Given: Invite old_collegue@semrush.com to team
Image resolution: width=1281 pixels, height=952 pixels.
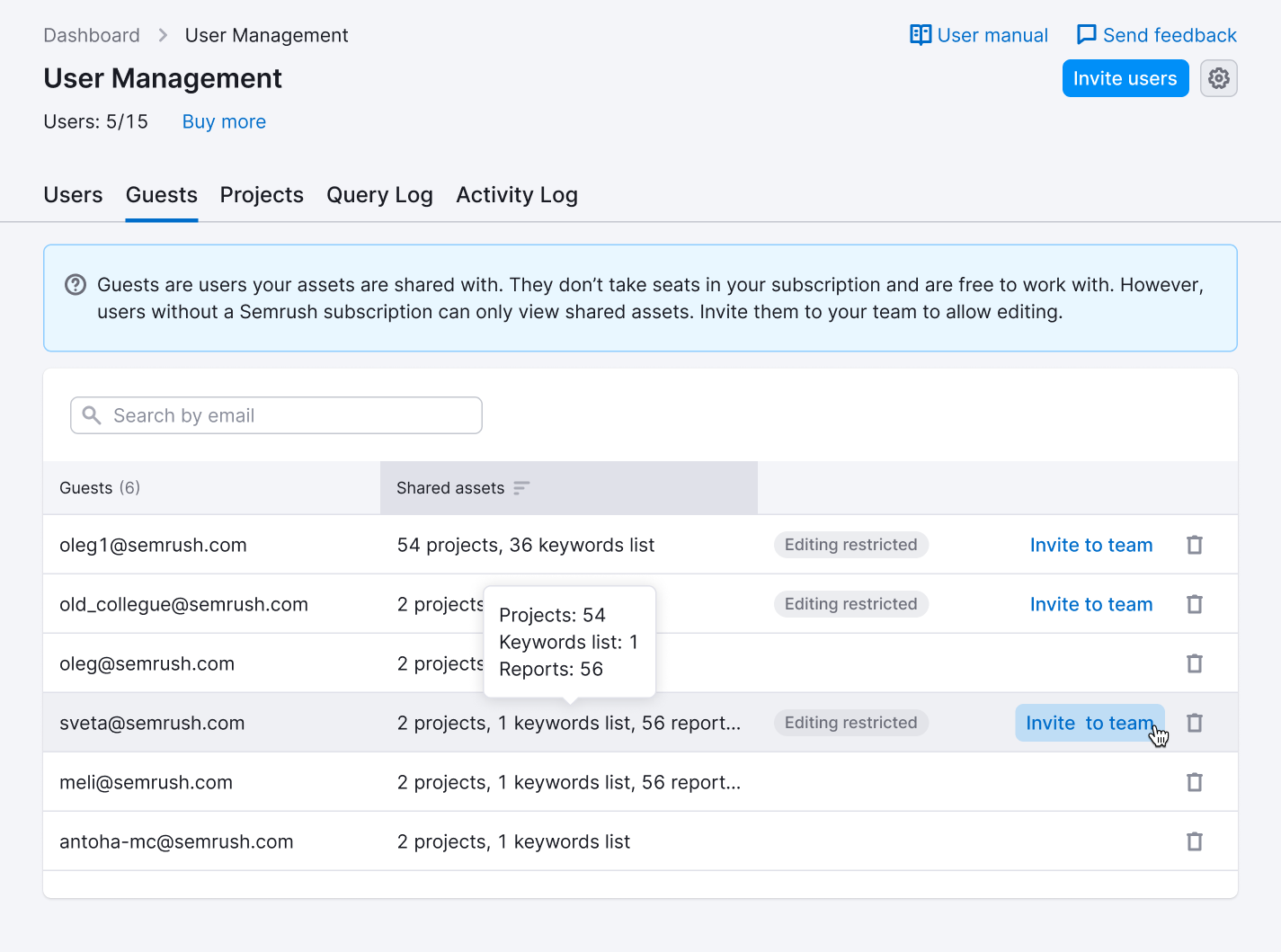Looking at the screenshot, I should pyautogui.click(x=1091, y=604).
